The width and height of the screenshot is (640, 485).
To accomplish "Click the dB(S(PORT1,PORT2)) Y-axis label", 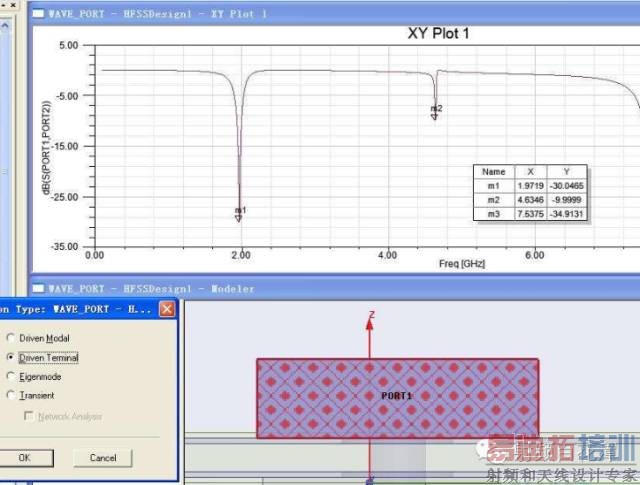I will [47, 147].
